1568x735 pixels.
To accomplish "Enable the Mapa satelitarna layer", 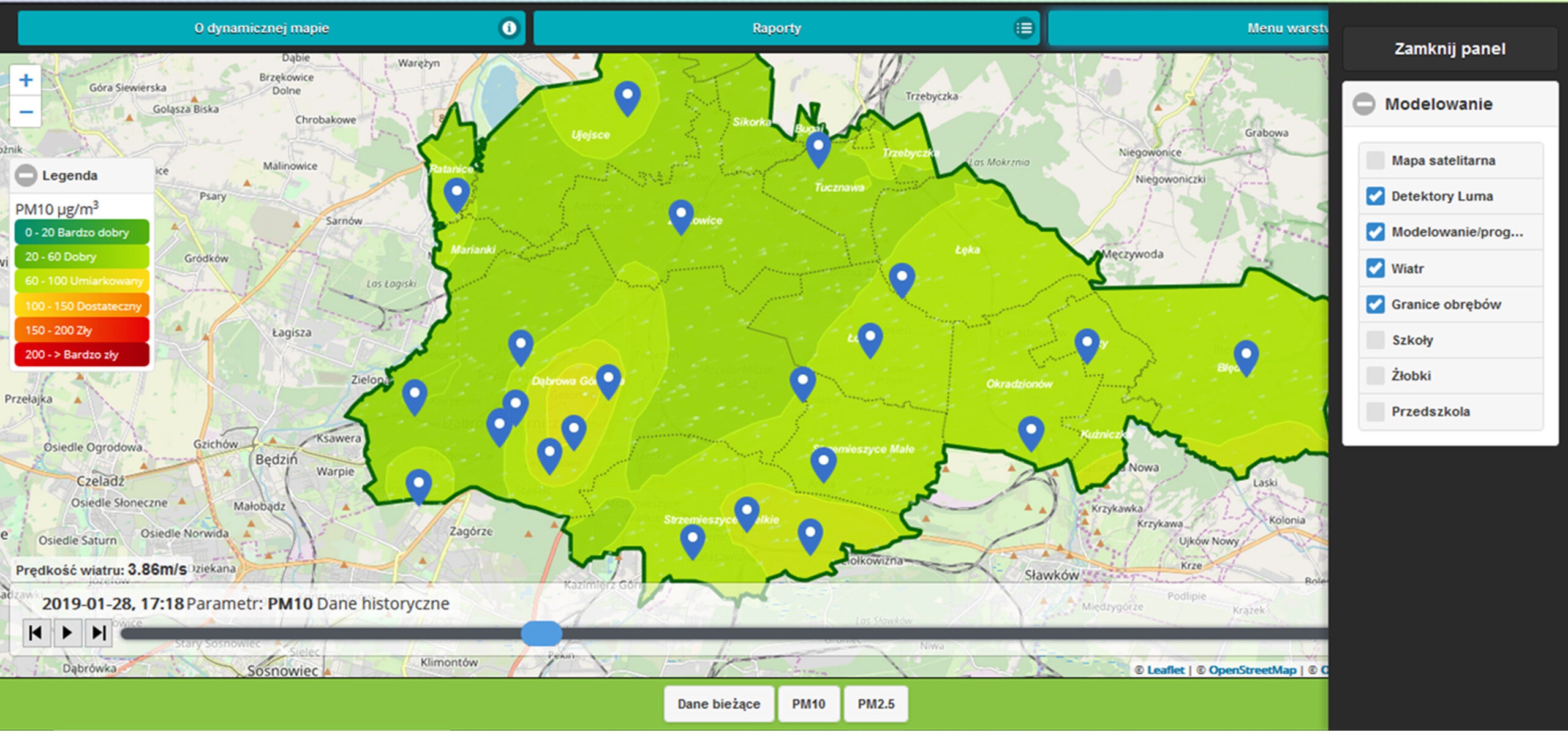I will coord(1375,160).
